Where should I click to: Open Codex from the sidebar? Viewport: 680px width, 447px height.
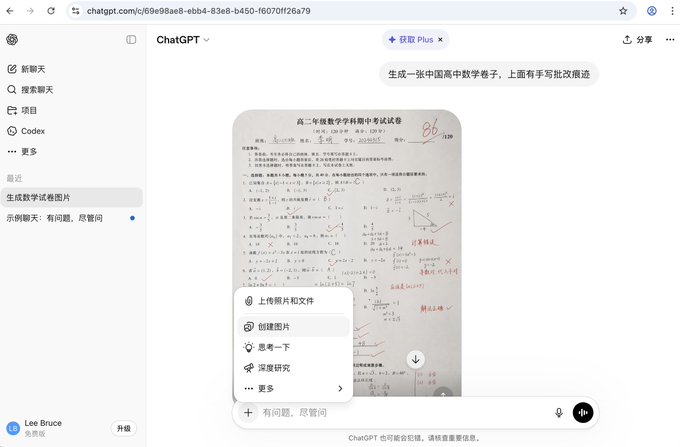(x=26, y=131)
